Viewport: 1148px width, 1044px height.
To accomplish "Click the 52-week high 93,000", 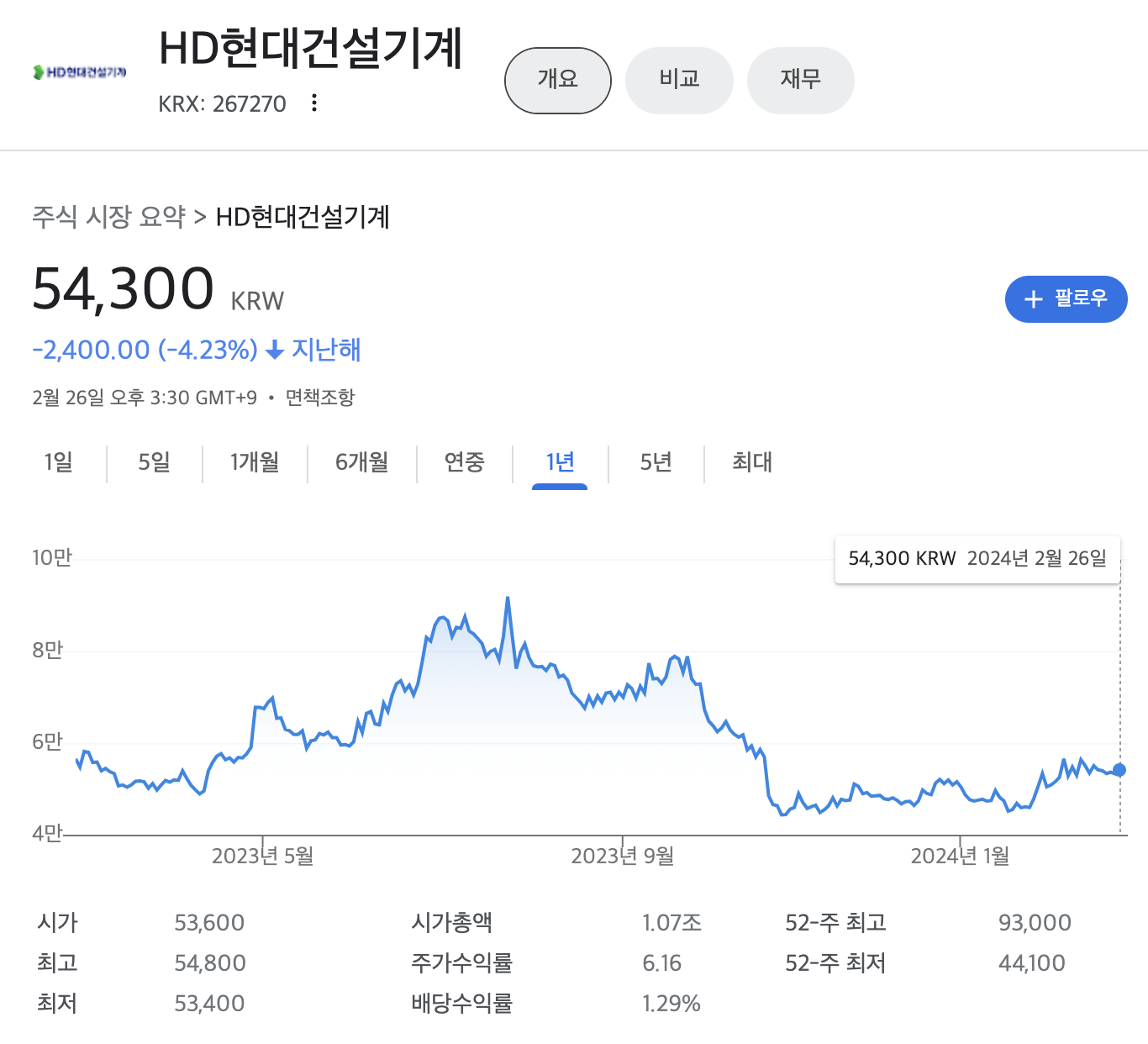I will (1035, 923).
